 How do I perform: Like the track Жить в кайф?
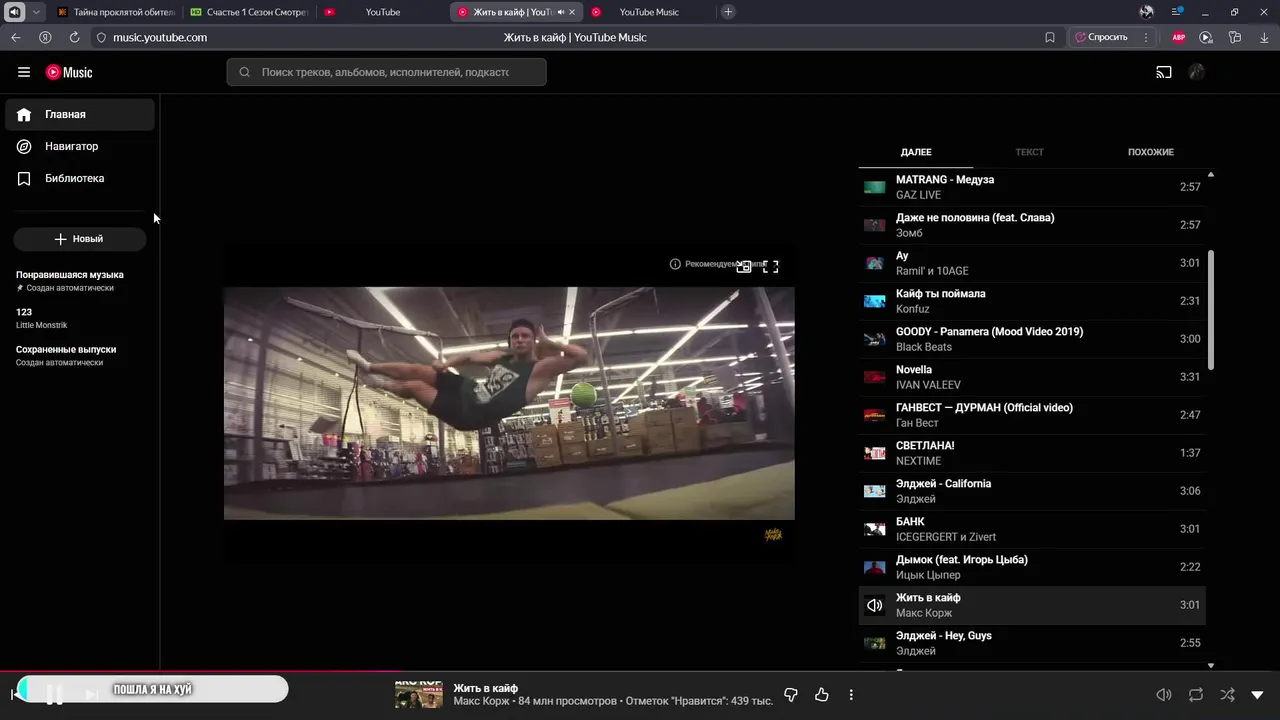pyautogui.click(x=822, y=695)
